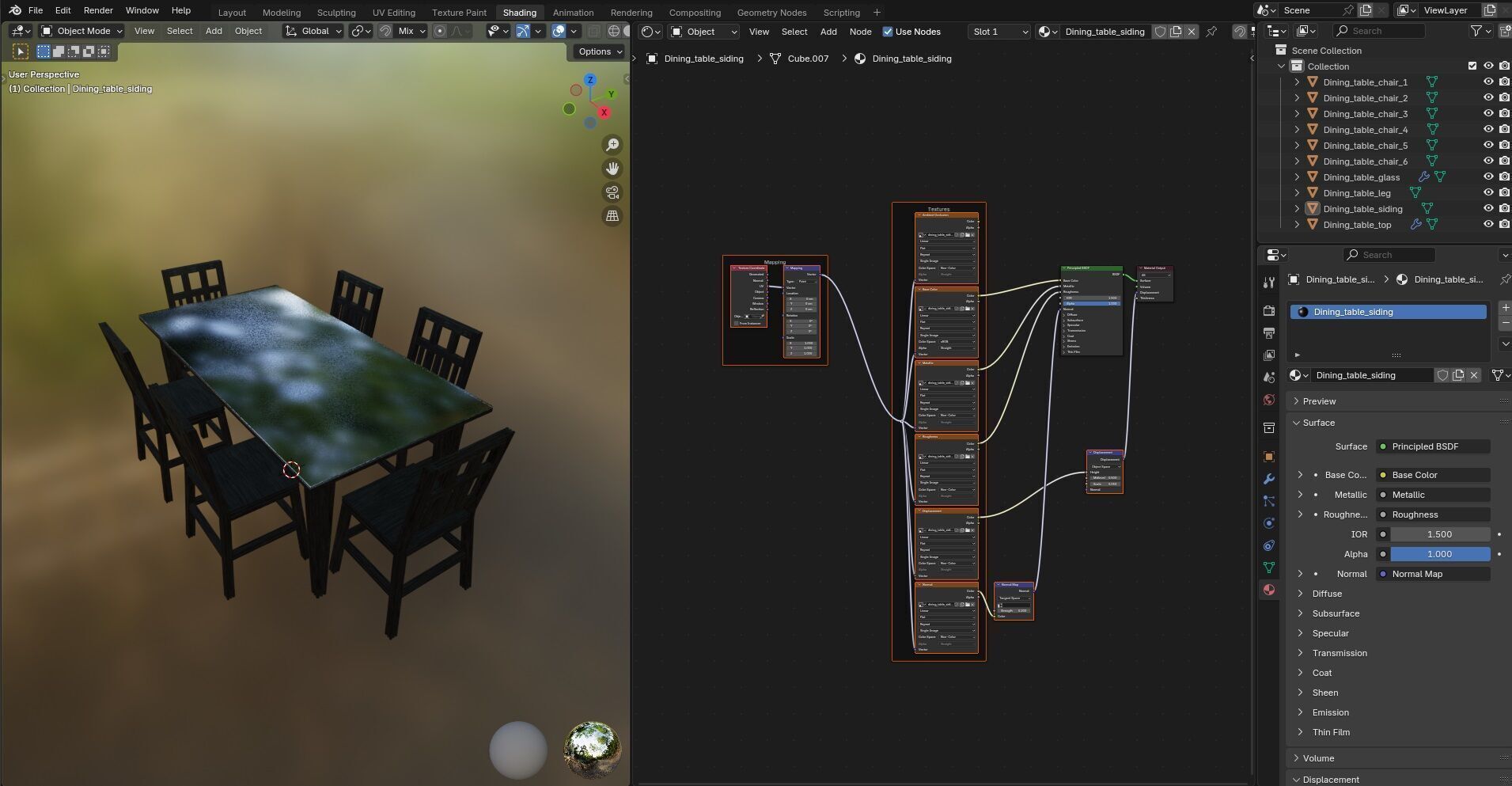Adjust the Alpha value slider
This screenshot has height=786, width=1512.
1440,554
